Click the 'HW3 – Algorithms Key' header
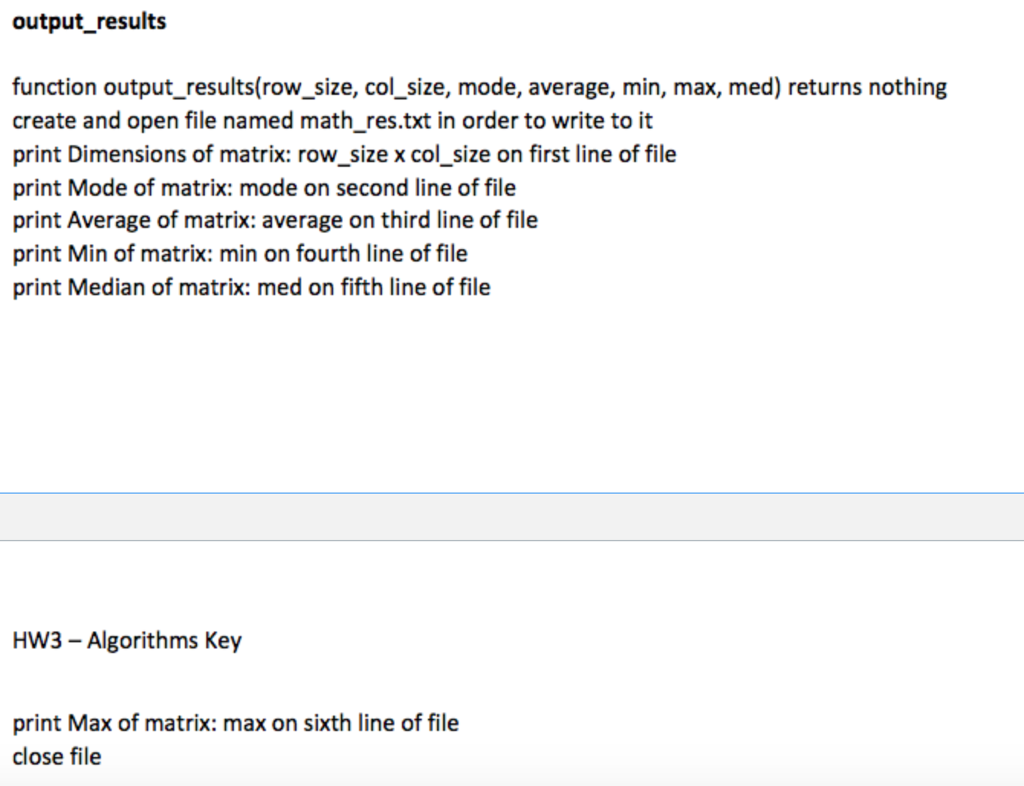Viewport: 1024px width, 786px height. (127, 641)
